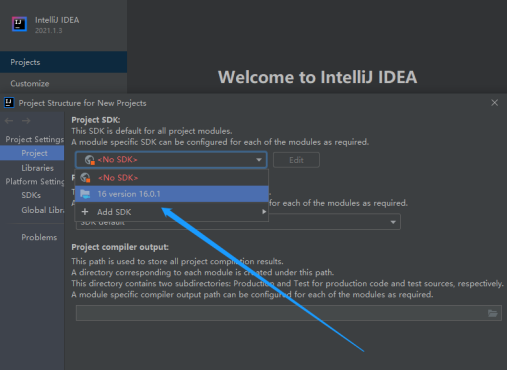Image resolution: width=508 pixels, height=370 pixels.
Task: Open the Projects tab in Welcome window
Action: pyautogui.click(x=63, y=62)
